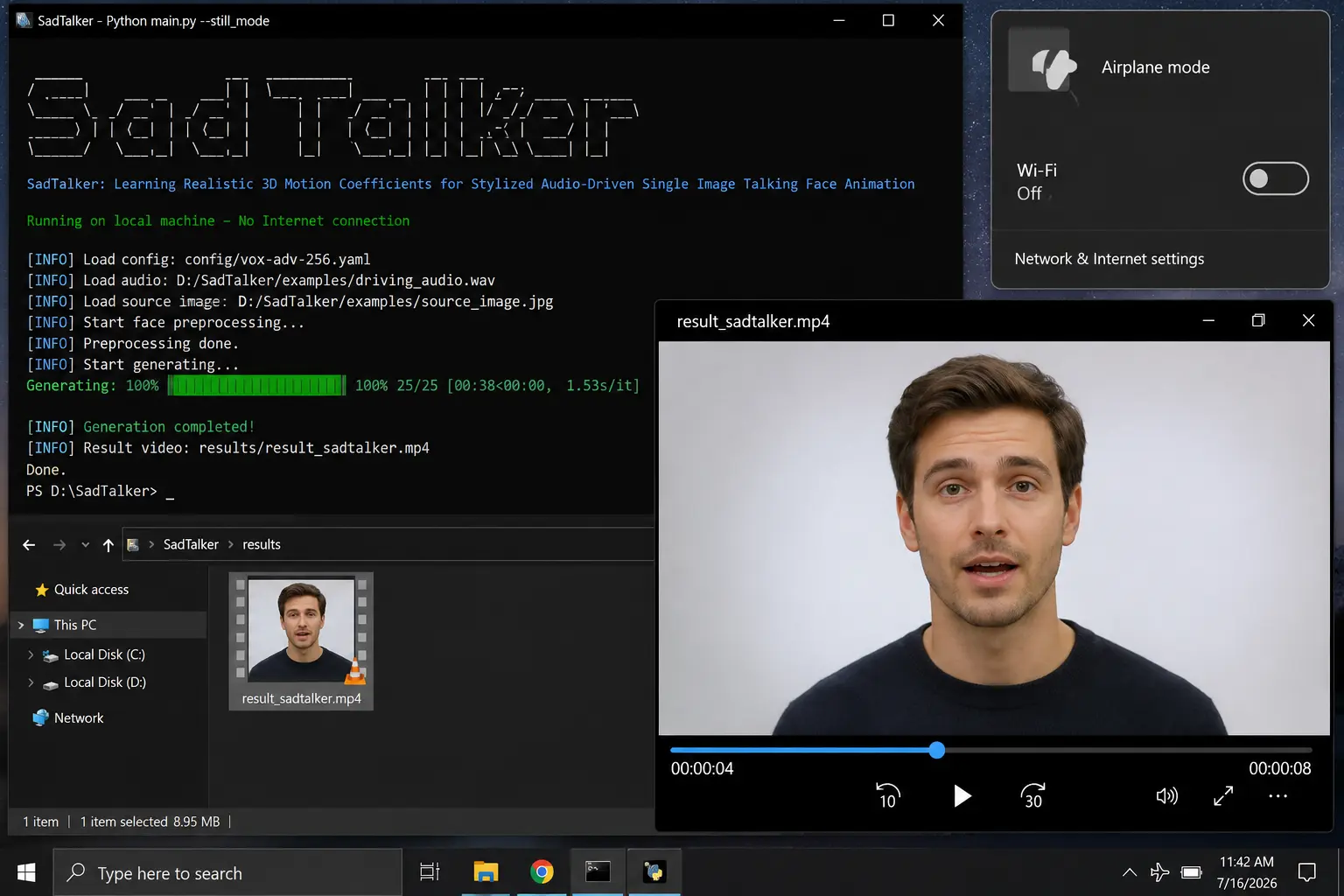
Task: Open recent locations dropdown in Explorer
Action: 85,545
